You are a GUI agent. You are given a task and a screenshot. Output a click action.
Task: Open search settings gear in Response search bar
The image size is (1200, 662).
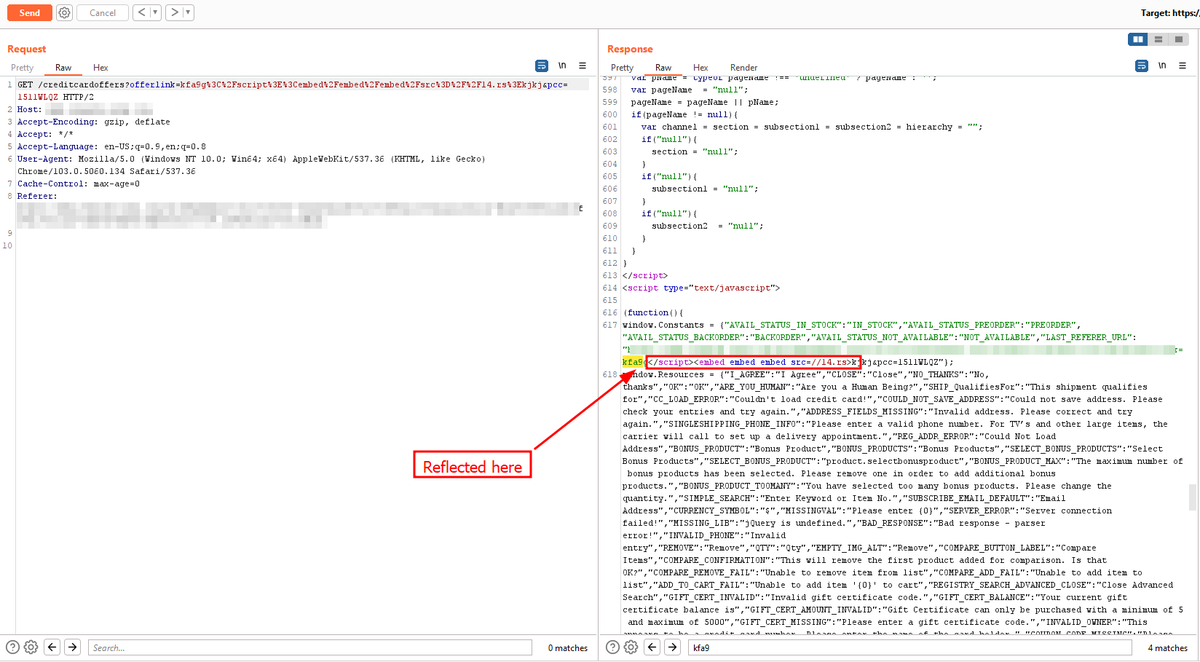click(x=630, y=647)
